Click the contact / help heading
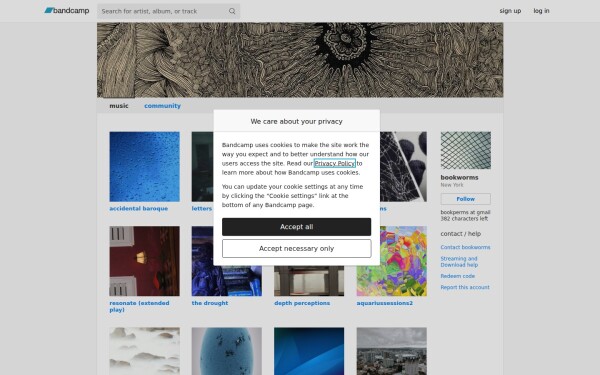The height and width of the screenshot is (375, 600). click(460, 234)
